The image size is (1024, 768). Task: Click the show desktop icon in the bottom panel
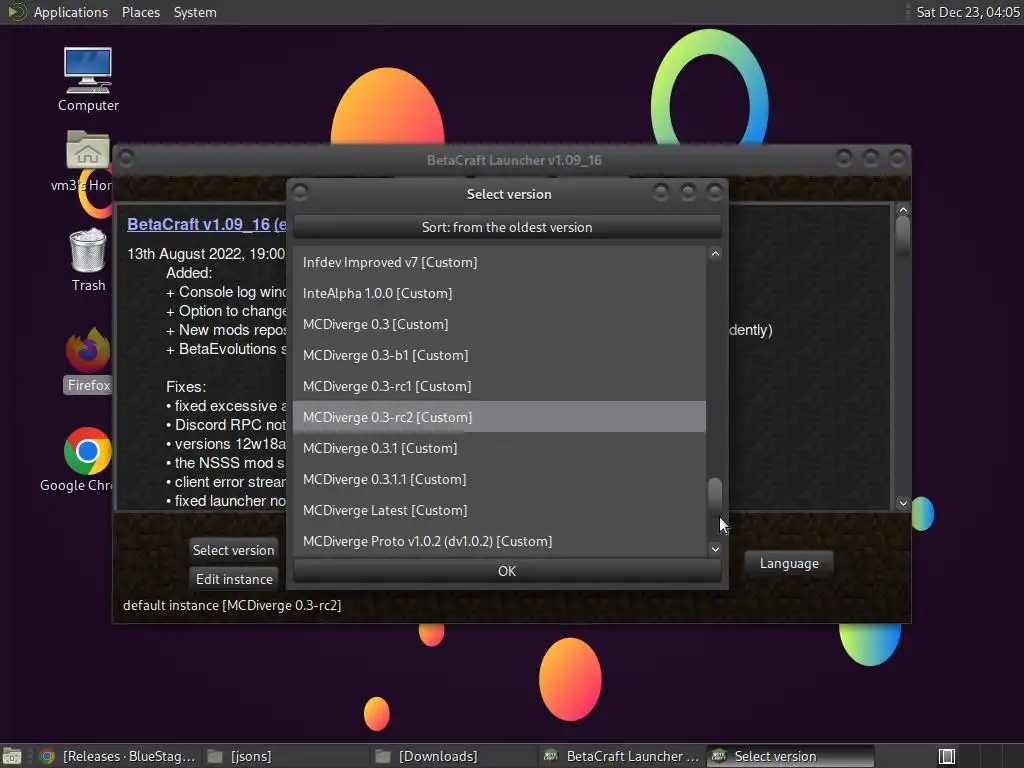click(x=12, y=756)
